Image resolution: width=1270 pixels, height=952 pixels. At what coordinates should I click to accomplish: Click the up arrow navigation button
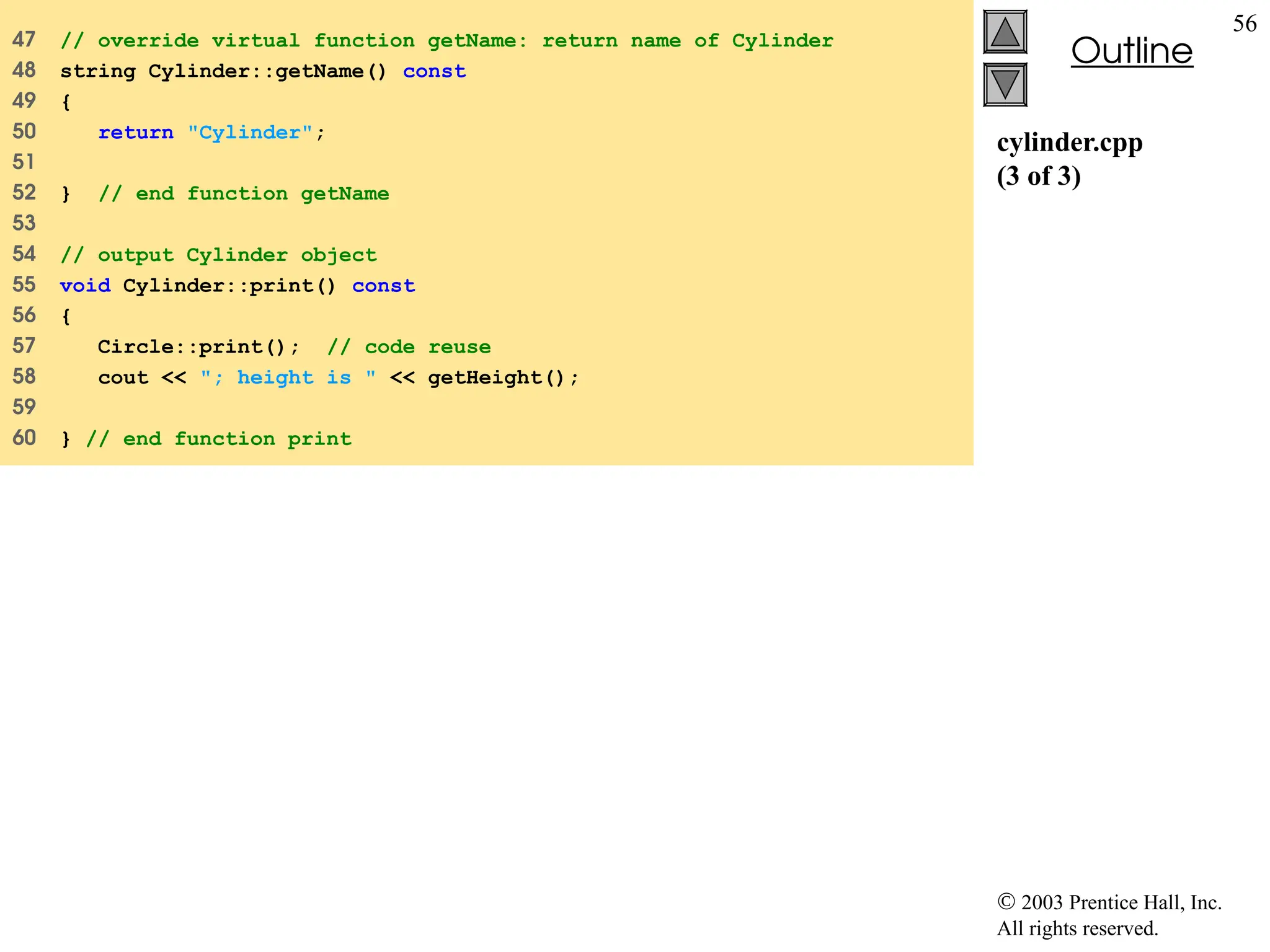(1005, 32)
